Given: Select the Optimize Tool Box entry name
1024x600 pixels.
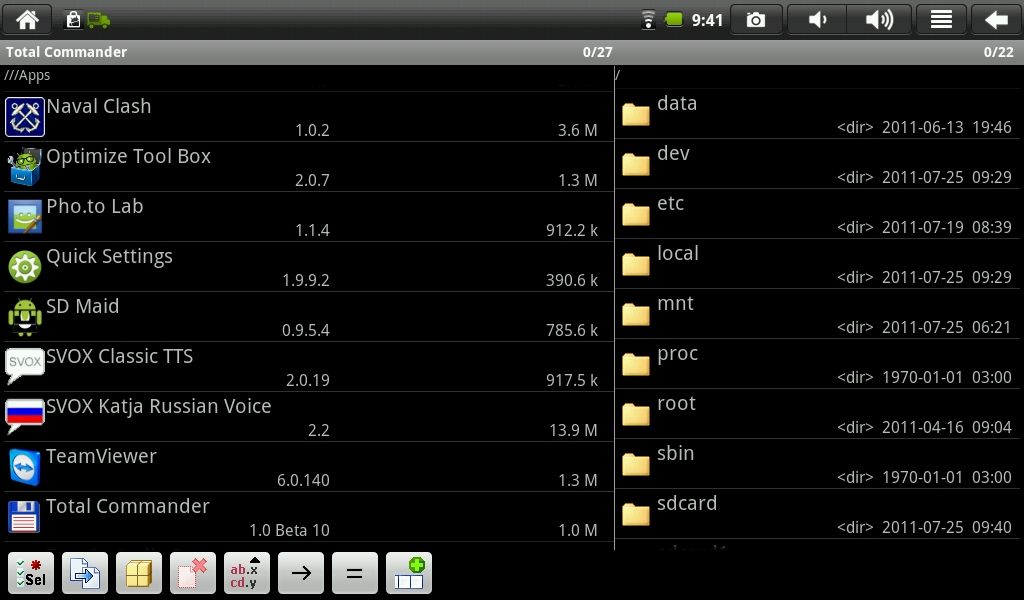Looking at the screenshot, I should (x=129, y=157).
